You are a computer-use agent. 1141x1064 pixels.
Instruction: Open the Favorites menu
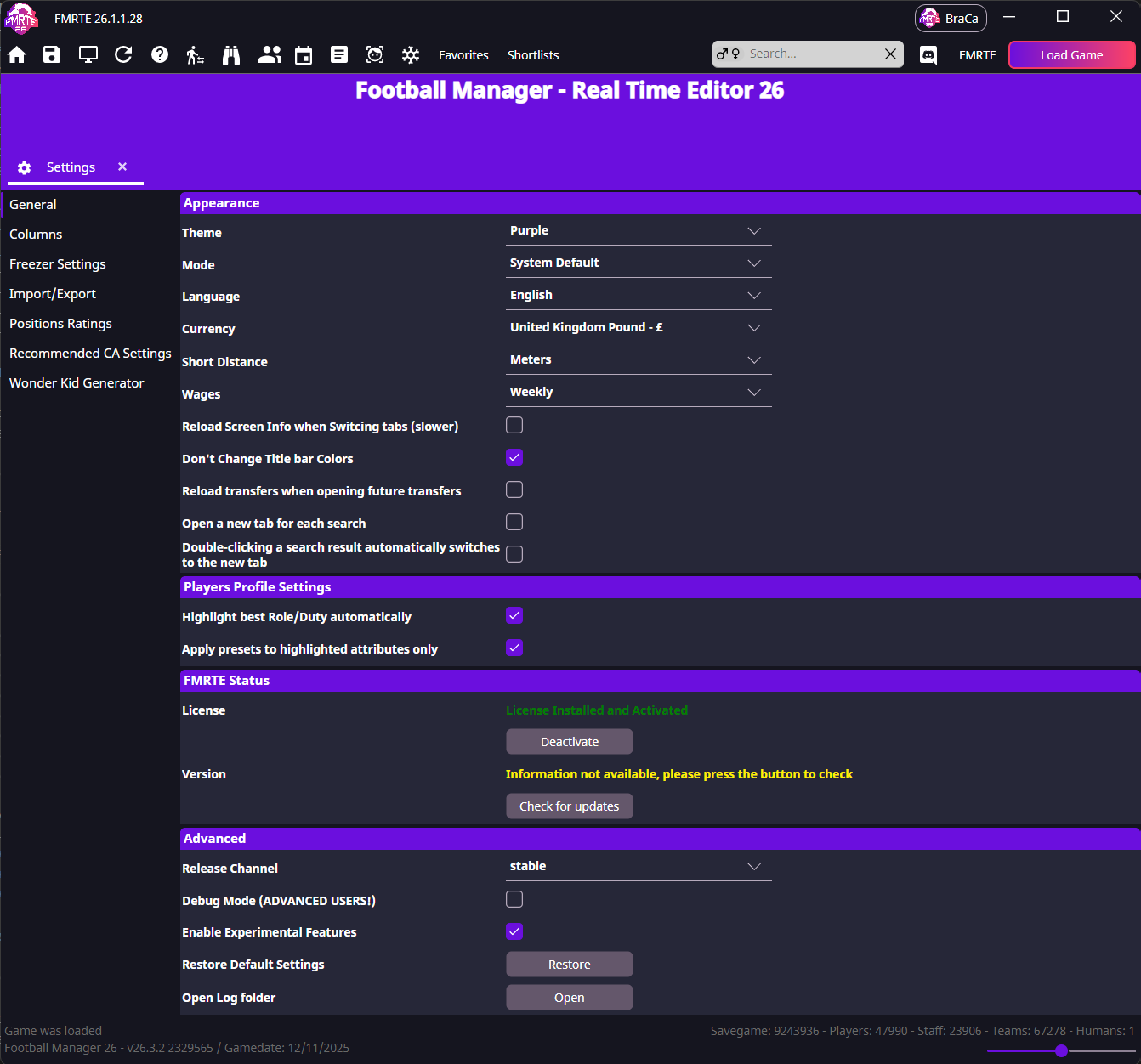coord(463,55)
